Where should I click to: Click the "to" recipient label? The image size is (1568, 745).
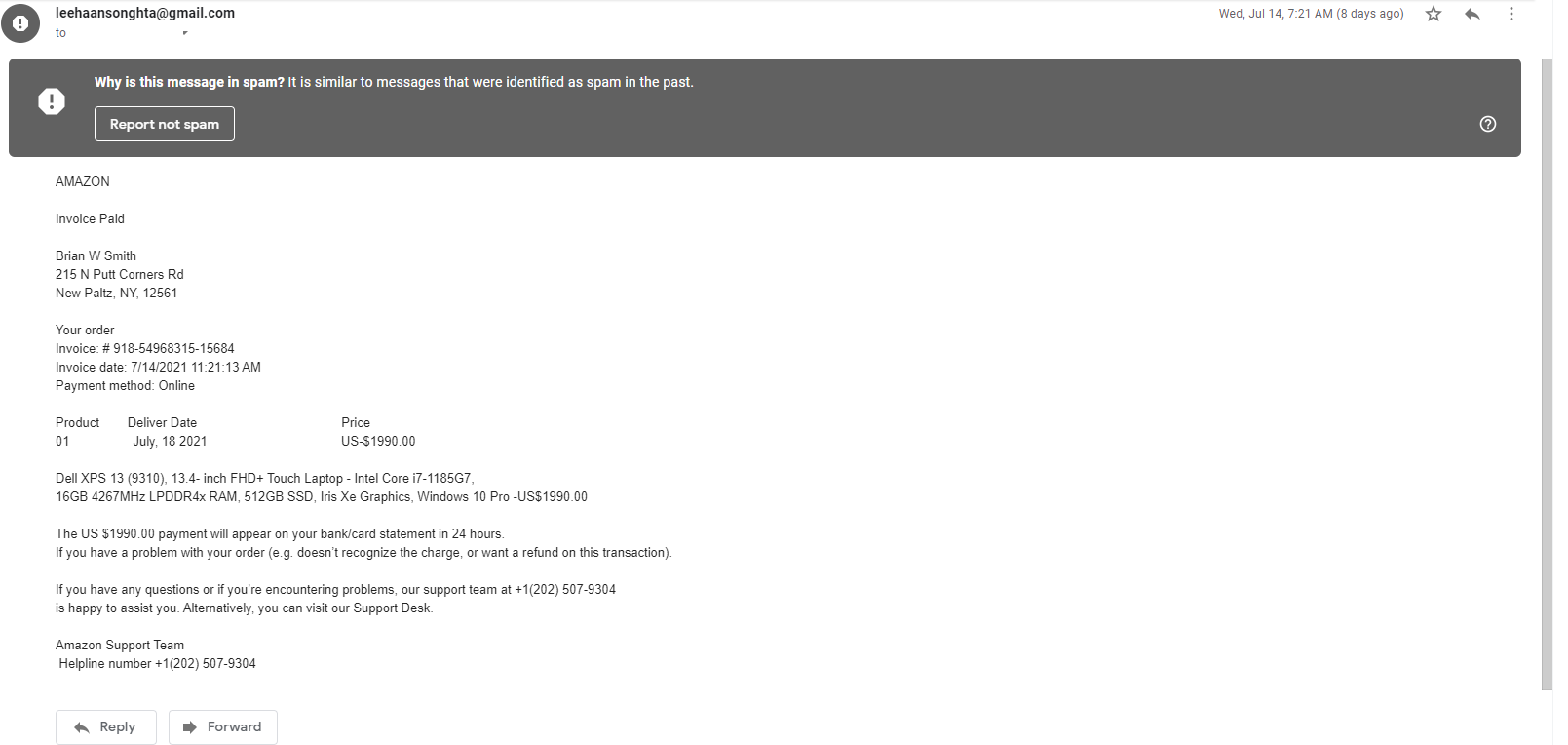(x=60, y=33)
